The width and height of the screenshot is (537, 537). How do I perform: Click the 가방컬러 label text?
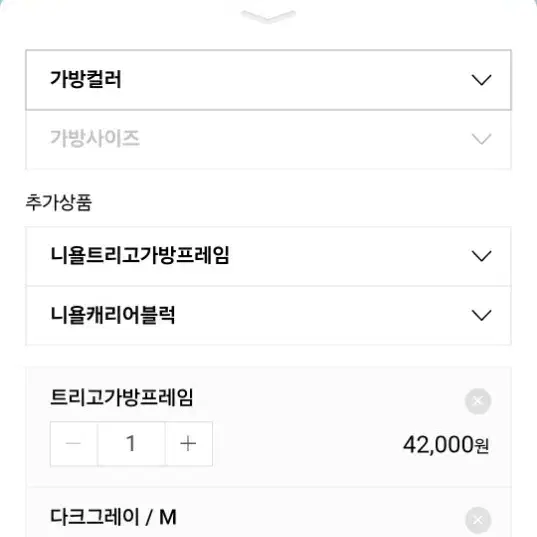coord(86,79)
